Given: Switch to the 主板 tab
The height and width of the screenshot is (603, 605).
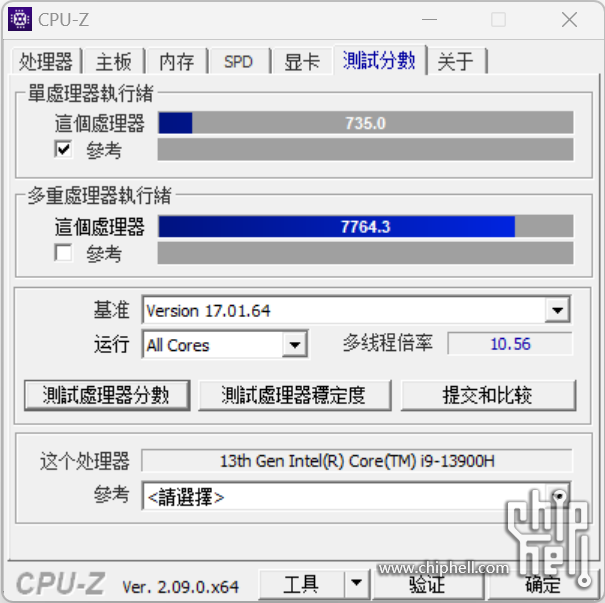Looking at the screenshot, I should pyautogui.click(x=113, y=61).
